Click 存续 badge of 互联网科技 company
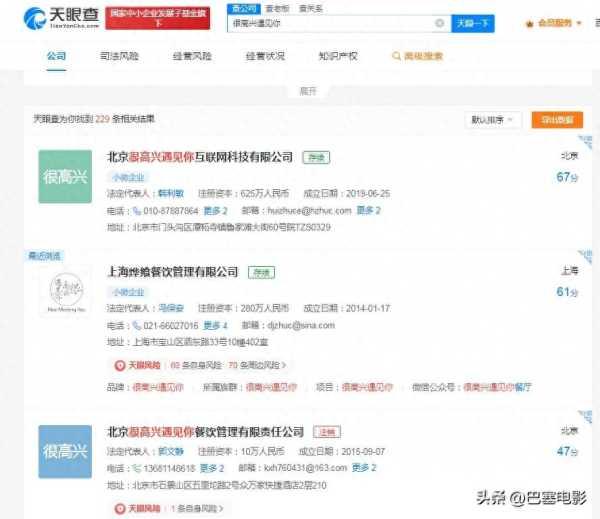This screenshot has width=600, height=519. coord(316,157)
